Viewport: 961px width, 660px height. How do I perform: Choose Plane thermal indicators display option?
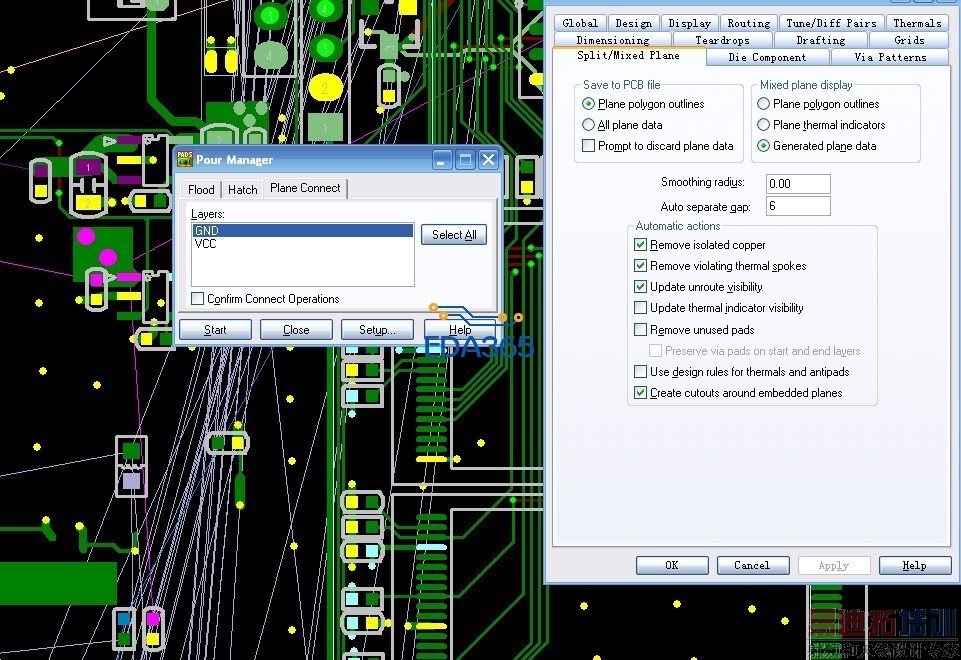(764, 125)
